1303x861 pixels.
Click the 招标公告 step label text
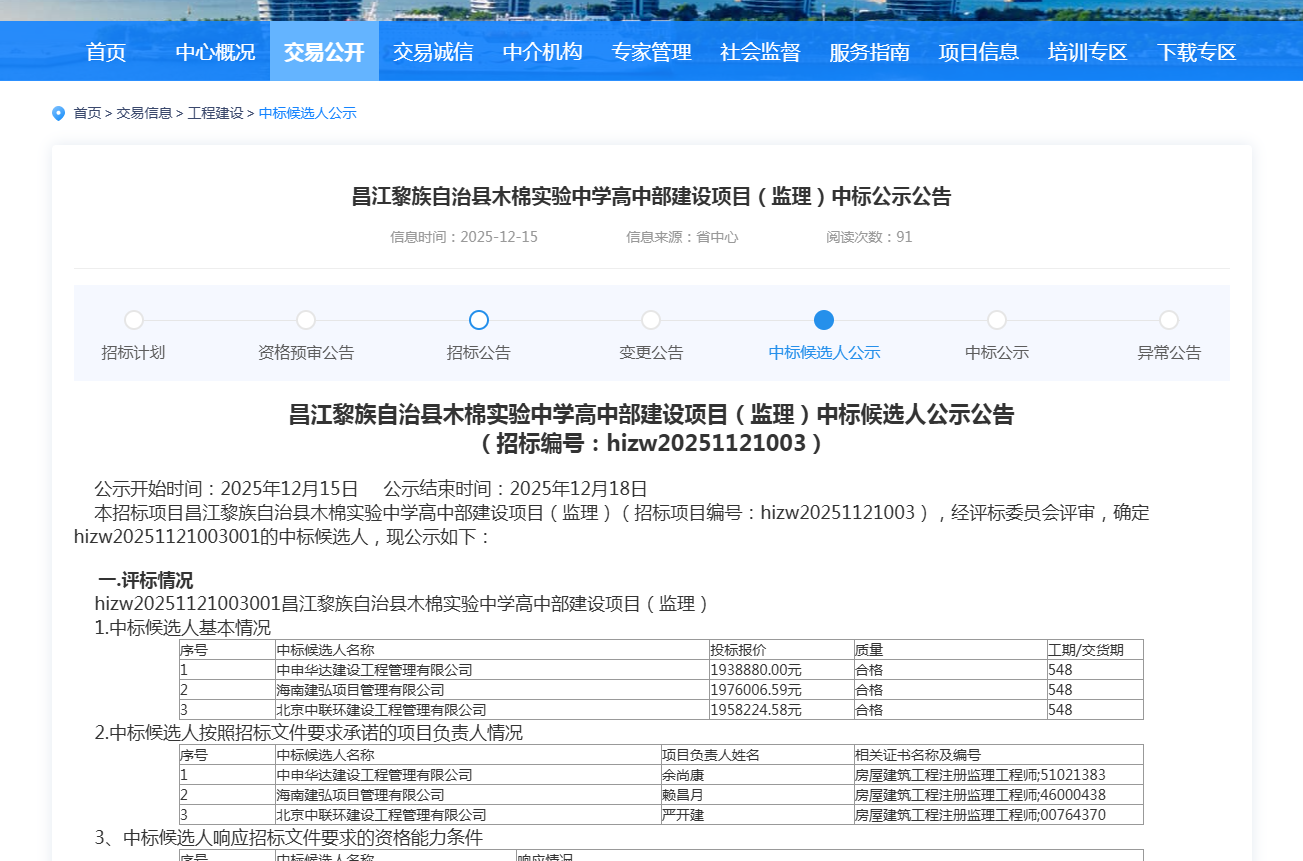pos(479,353)
